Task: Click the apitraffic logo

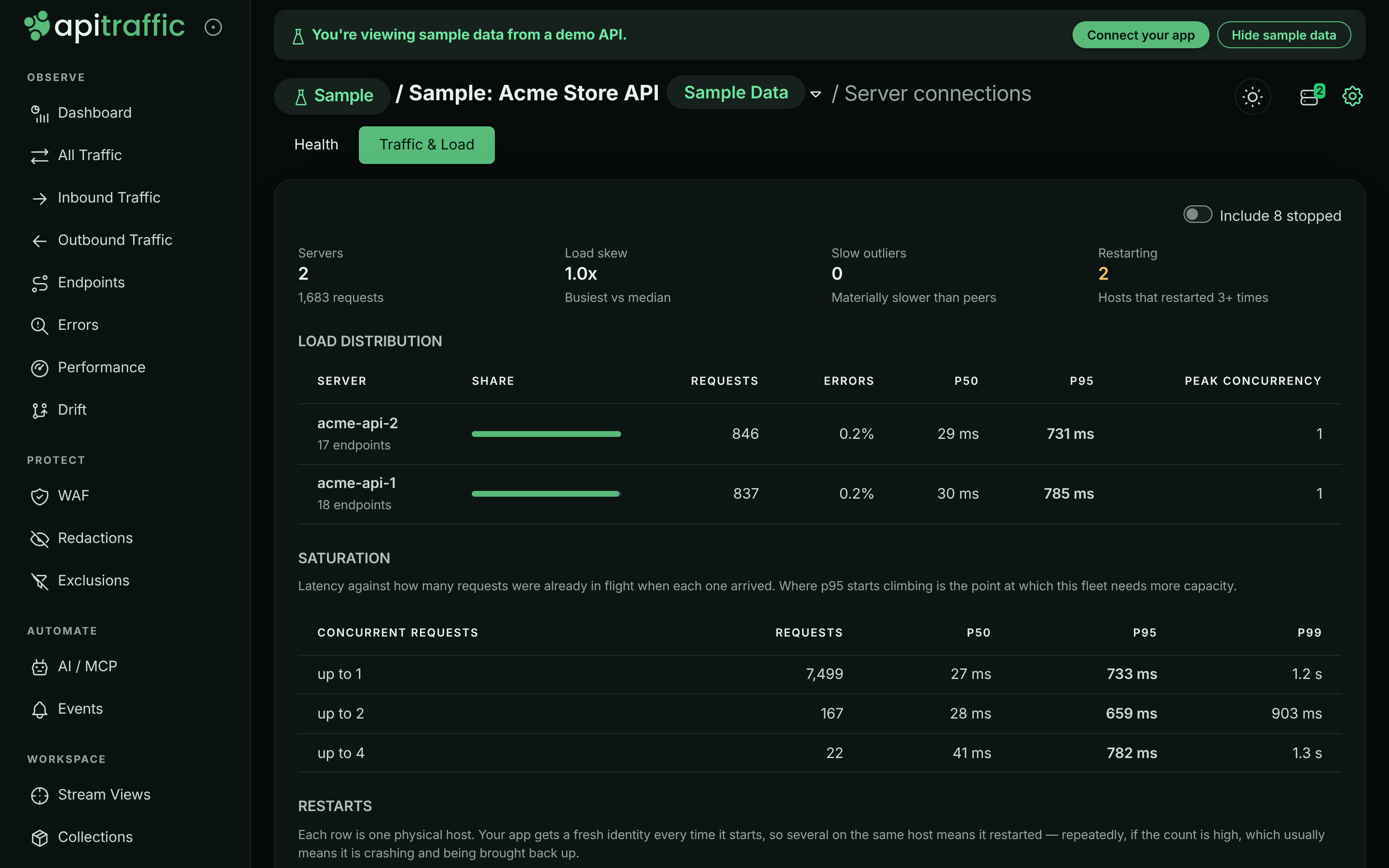Action: pyautogui.click(x=105, y=27)
